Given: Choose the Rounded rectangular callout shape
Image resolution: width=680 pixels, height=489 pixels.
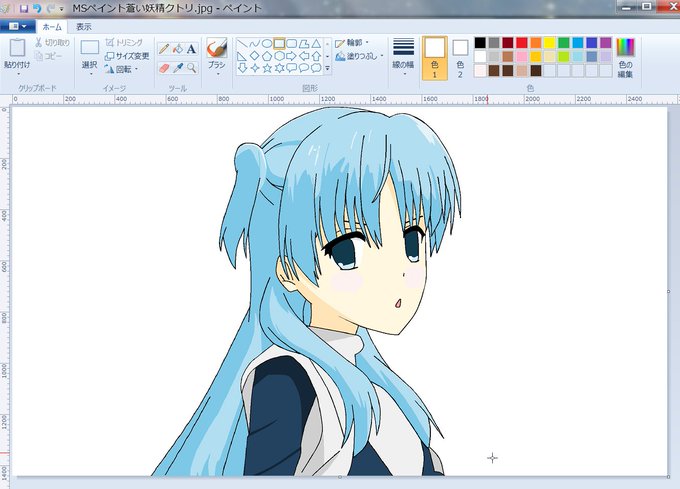Looking at the screenshot, I should tap(291, 68).
